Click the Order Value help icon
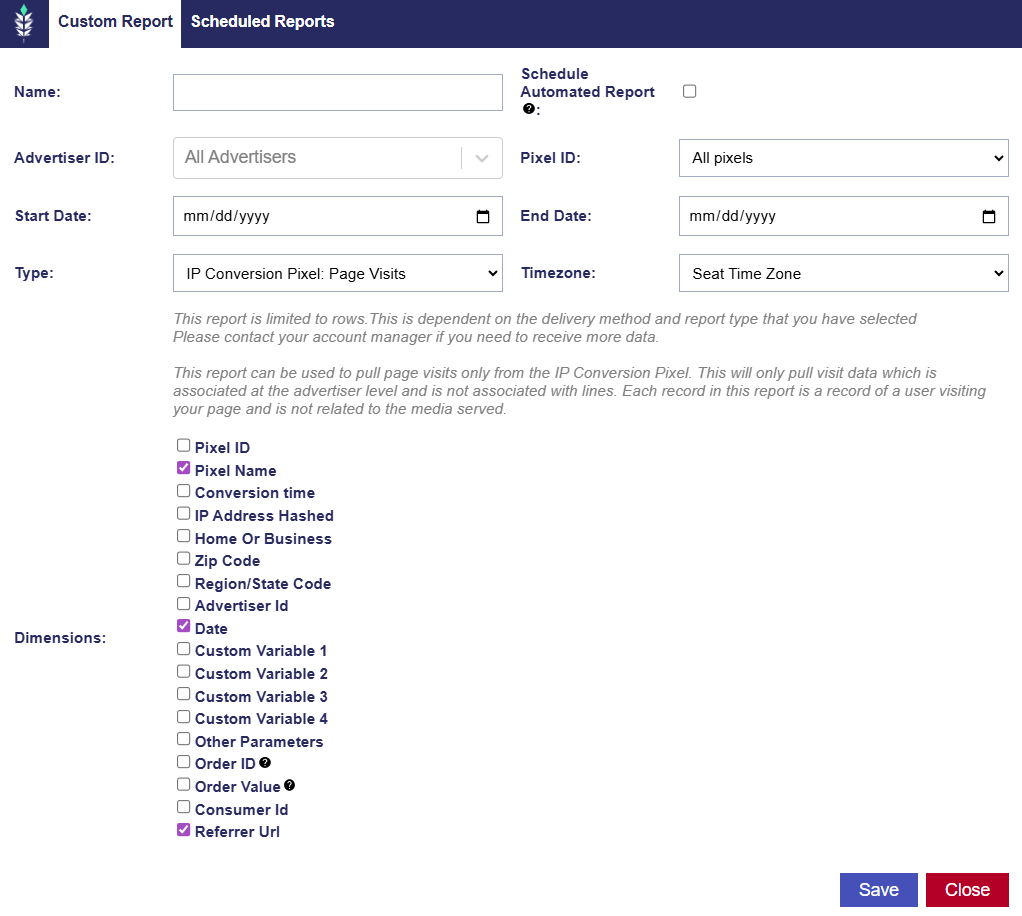1022x916 pixels. [x=290, y=786]
